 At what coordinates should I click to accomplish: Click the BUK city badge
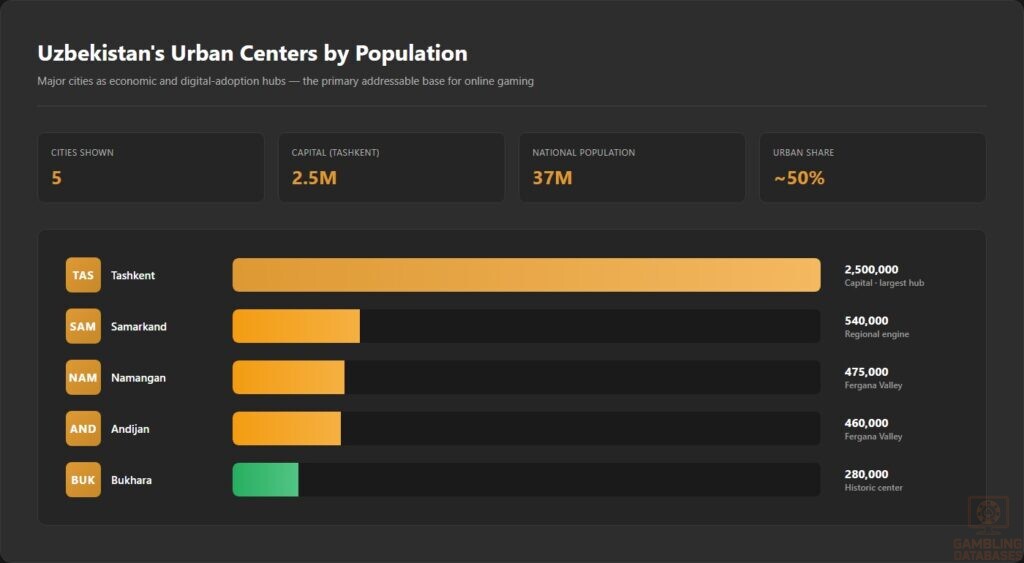(83, 479)
